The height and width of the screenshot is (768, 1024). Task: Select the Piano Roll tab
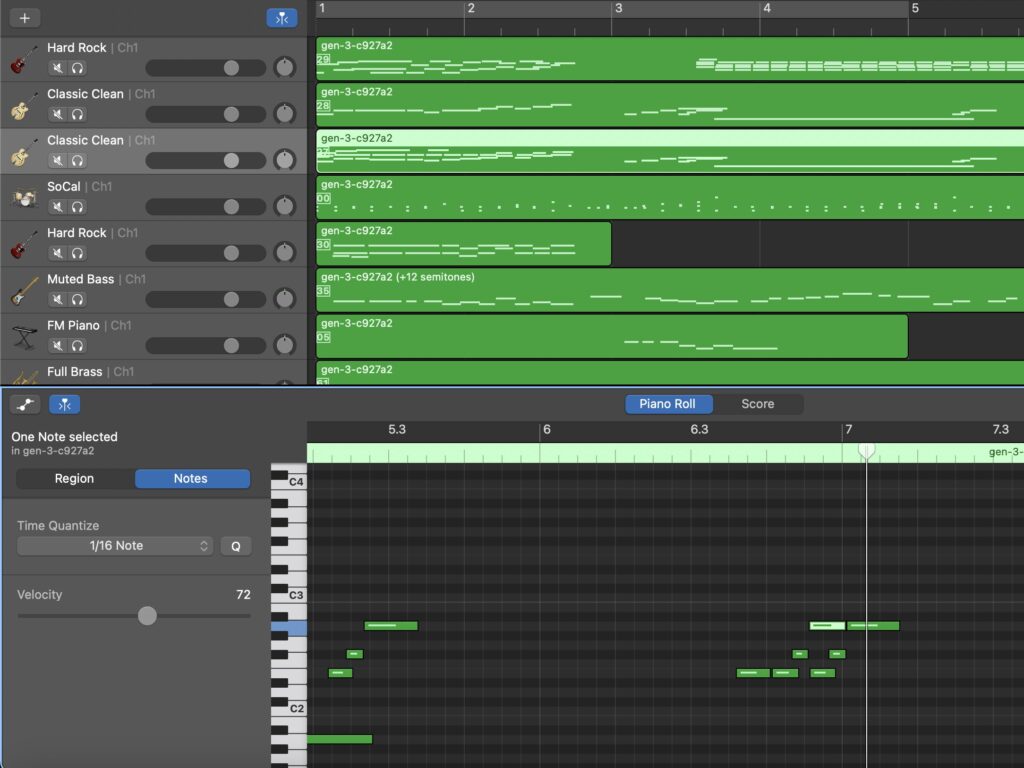[x=667, y=404]
